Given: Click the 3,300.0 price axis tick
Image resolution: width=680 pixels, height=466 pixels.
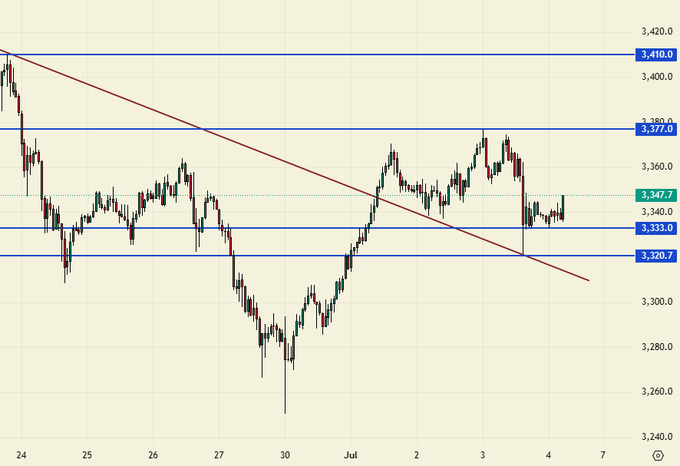Looking at the screenshot, I should [x=655, y=302].
